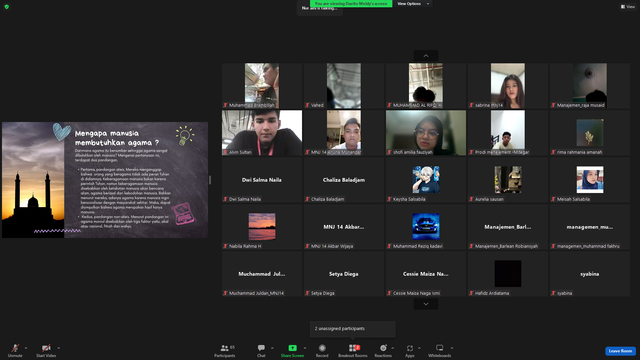Select Cessie Maiza's tile
Viewport: 640px width, 360px height.
[x=426, y=273]
